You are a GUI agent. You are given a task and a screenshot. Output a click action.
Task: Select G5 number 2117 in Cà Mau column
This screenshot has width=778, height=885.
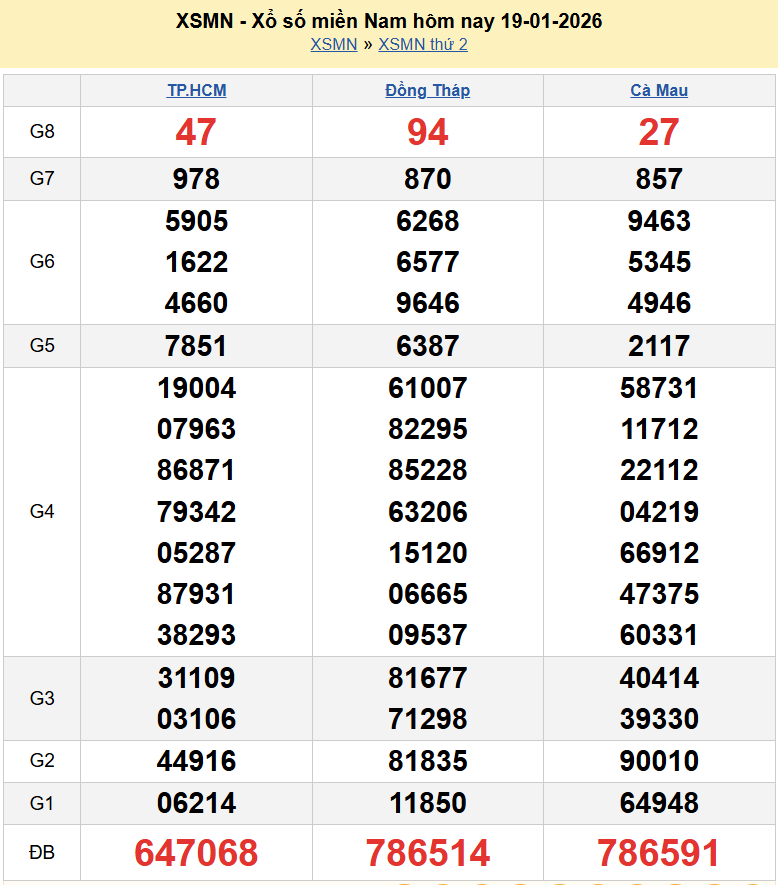coord(659,346)
